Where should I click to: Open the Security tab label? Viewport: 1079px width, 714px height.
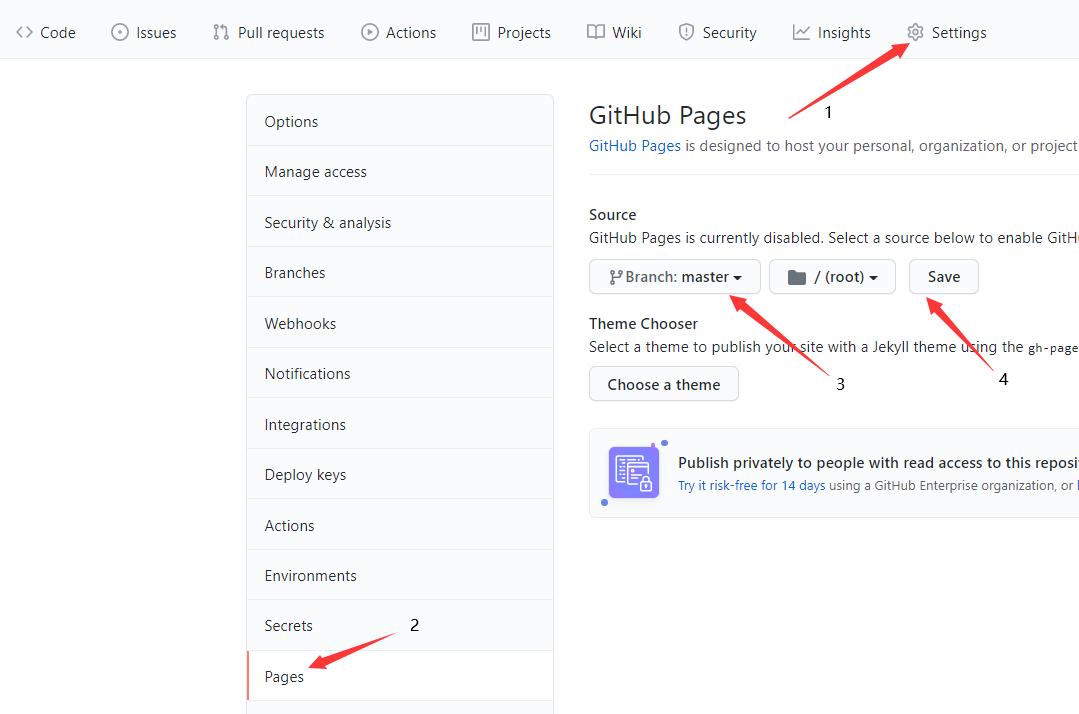click(x=729, y=32)
